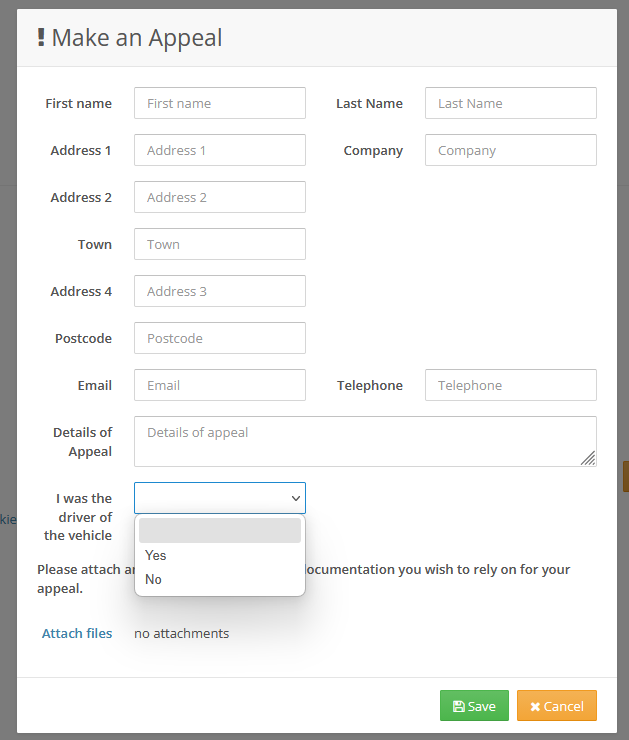Focus the Email text field
The height and width of the screenshot is (740, 629).
click(220, 385)
